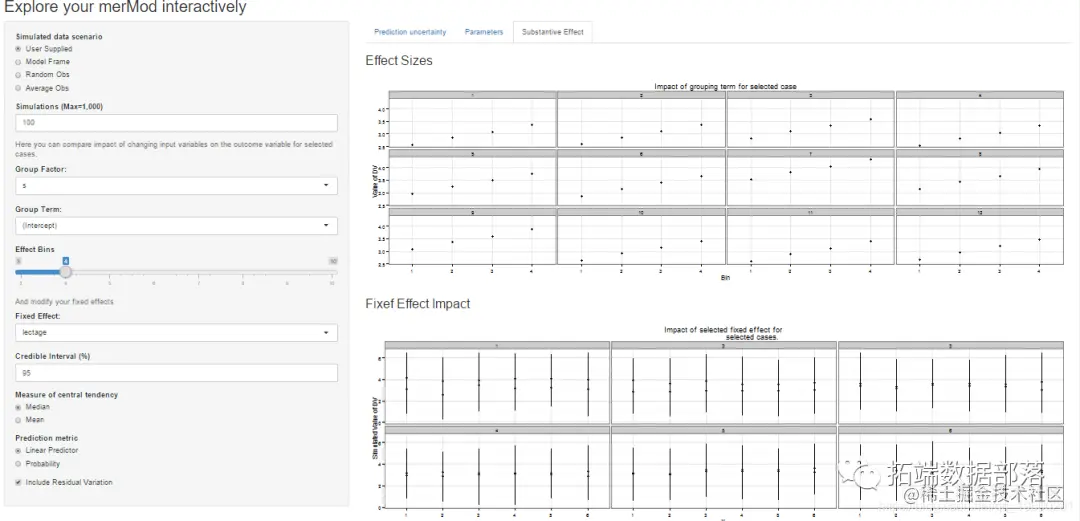This screenshot has height=521, width=1080.
Task: Click the Effect Sizes heading
Action: pos(399,61)
